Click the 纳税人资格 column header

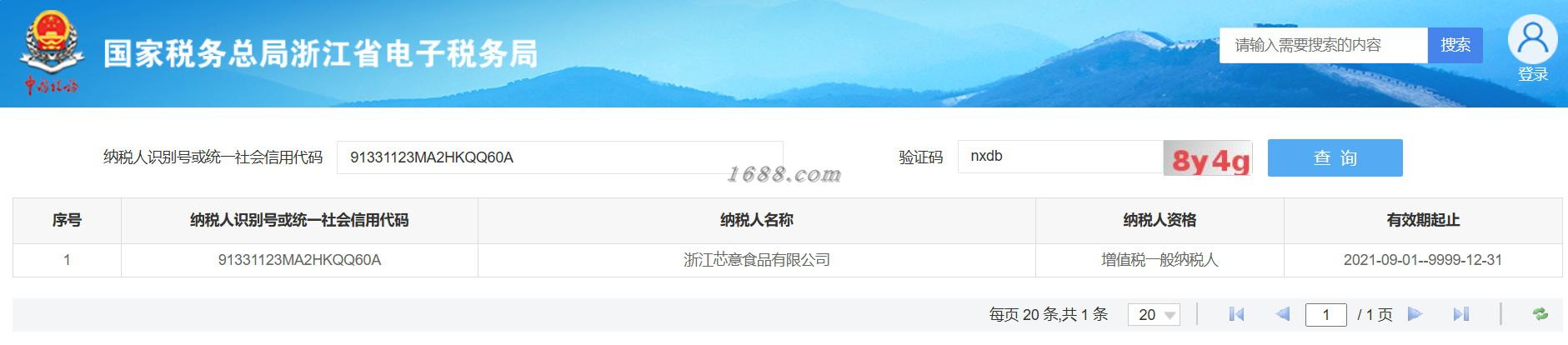click(x=1160, y=220)
